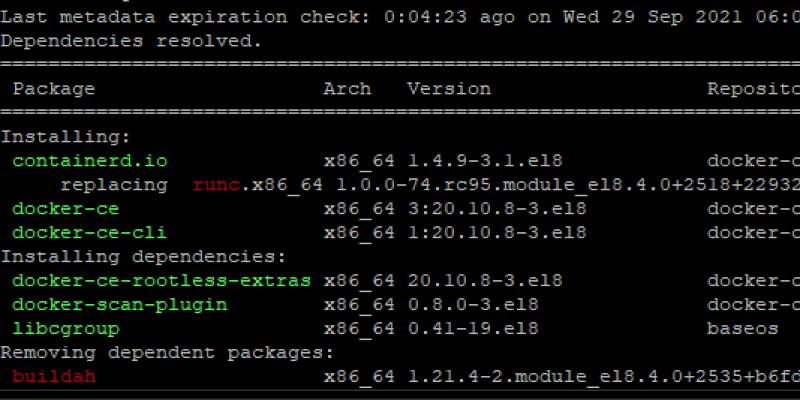800x400 pixels.
Task: Click the "Last metadata expiration check" text
Action: 180,17
